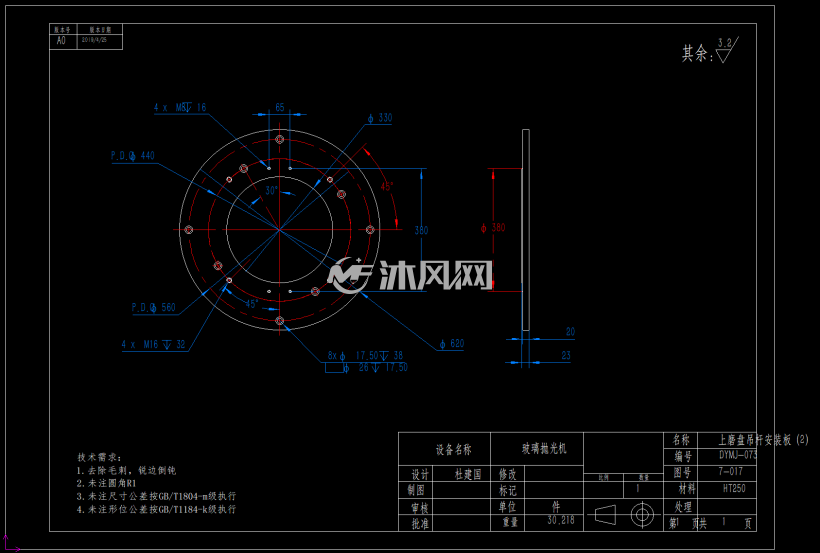Viewport: 820px width, 553px height.
Task: Select the '23' thickness dimension
Action: coord(566,356)
